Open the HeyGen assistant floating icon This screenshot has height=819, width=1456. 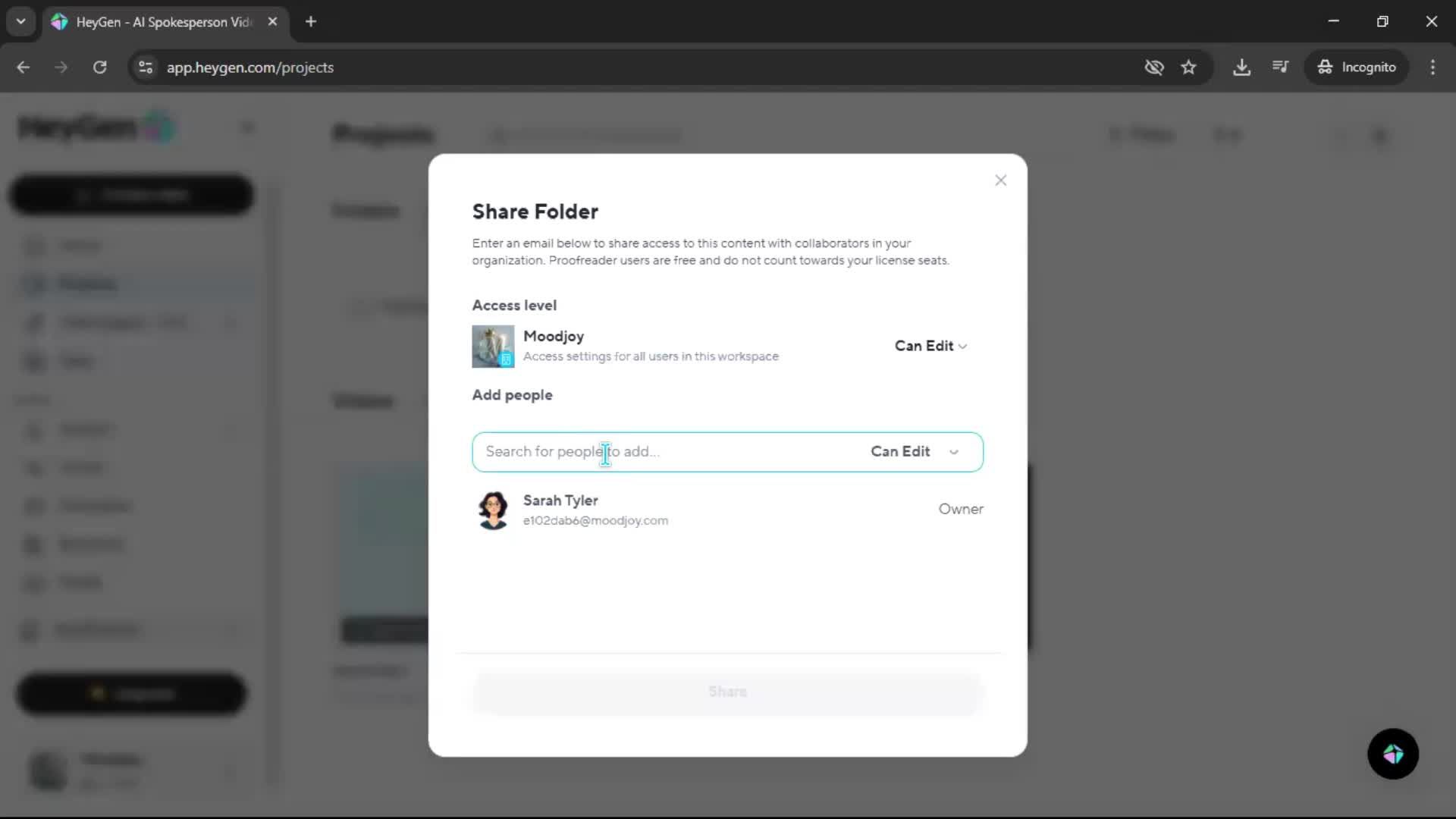point(1392,754)
